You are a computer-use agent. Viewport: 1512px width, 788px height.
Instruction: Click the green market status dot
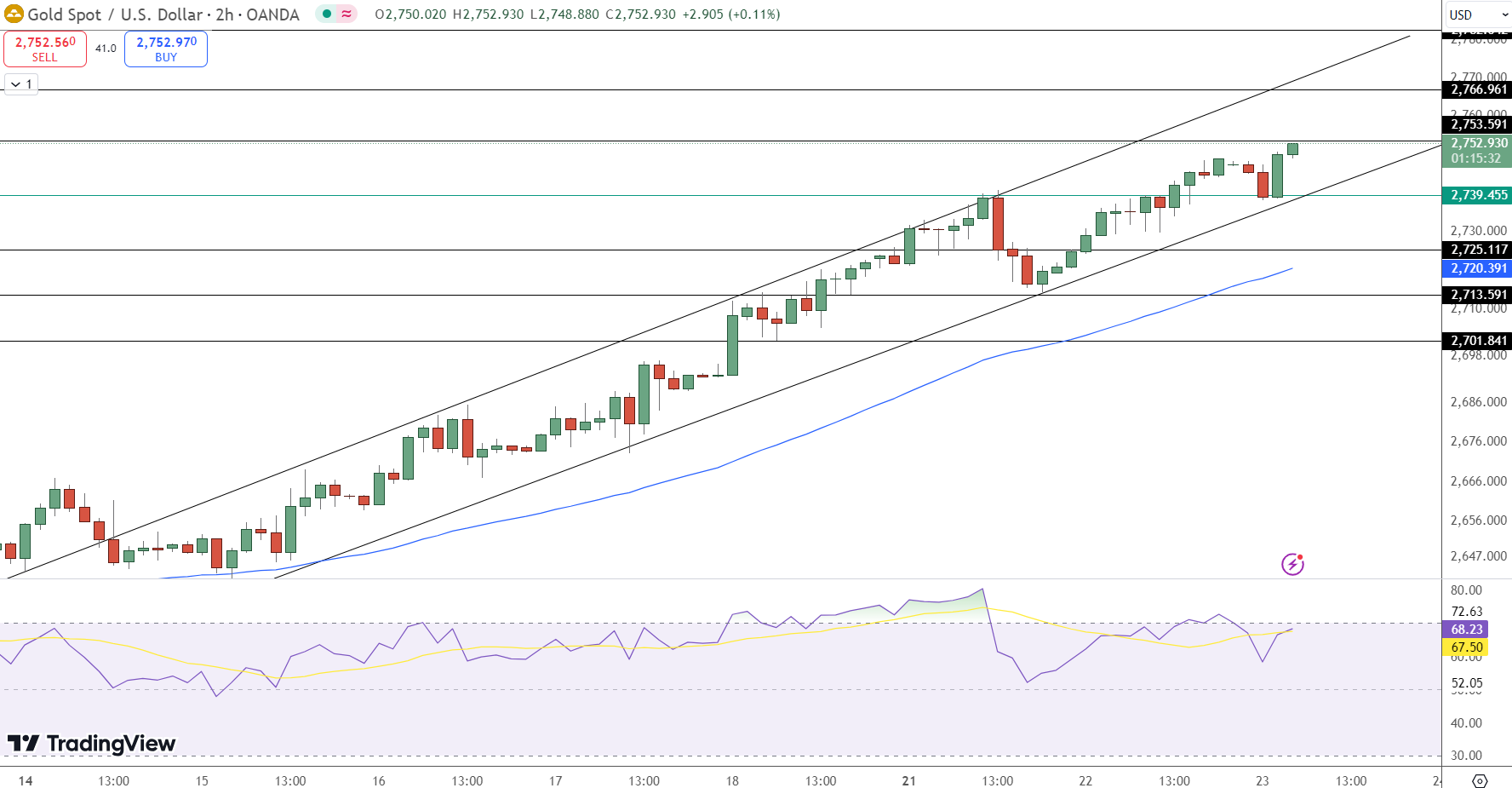327,14
